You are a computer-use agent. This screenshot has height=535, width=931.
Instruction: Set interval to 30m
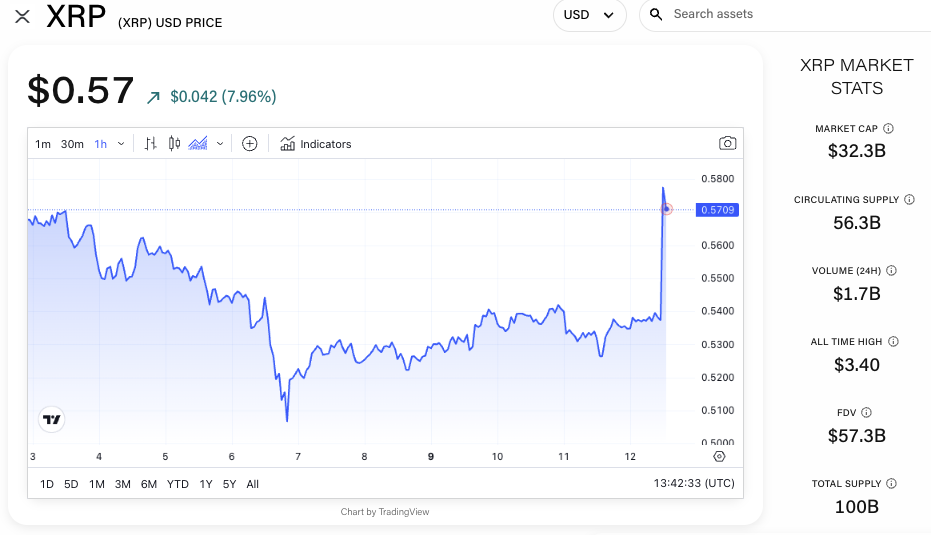72,144
